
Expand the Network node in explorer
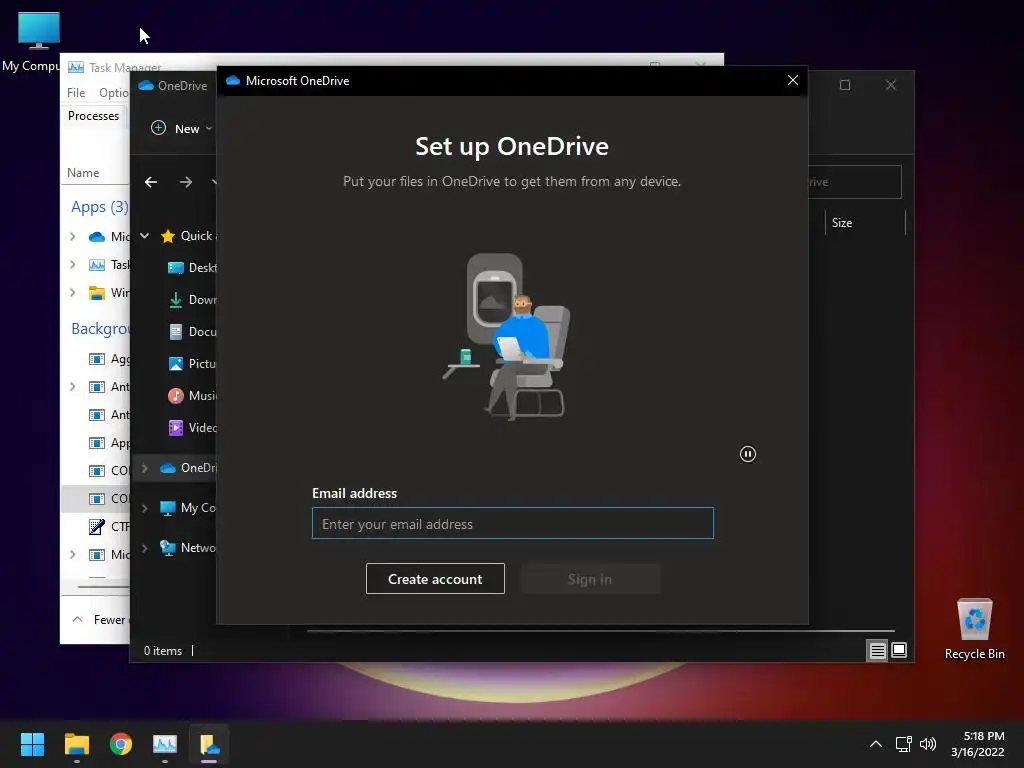click(x=144, y=547)
